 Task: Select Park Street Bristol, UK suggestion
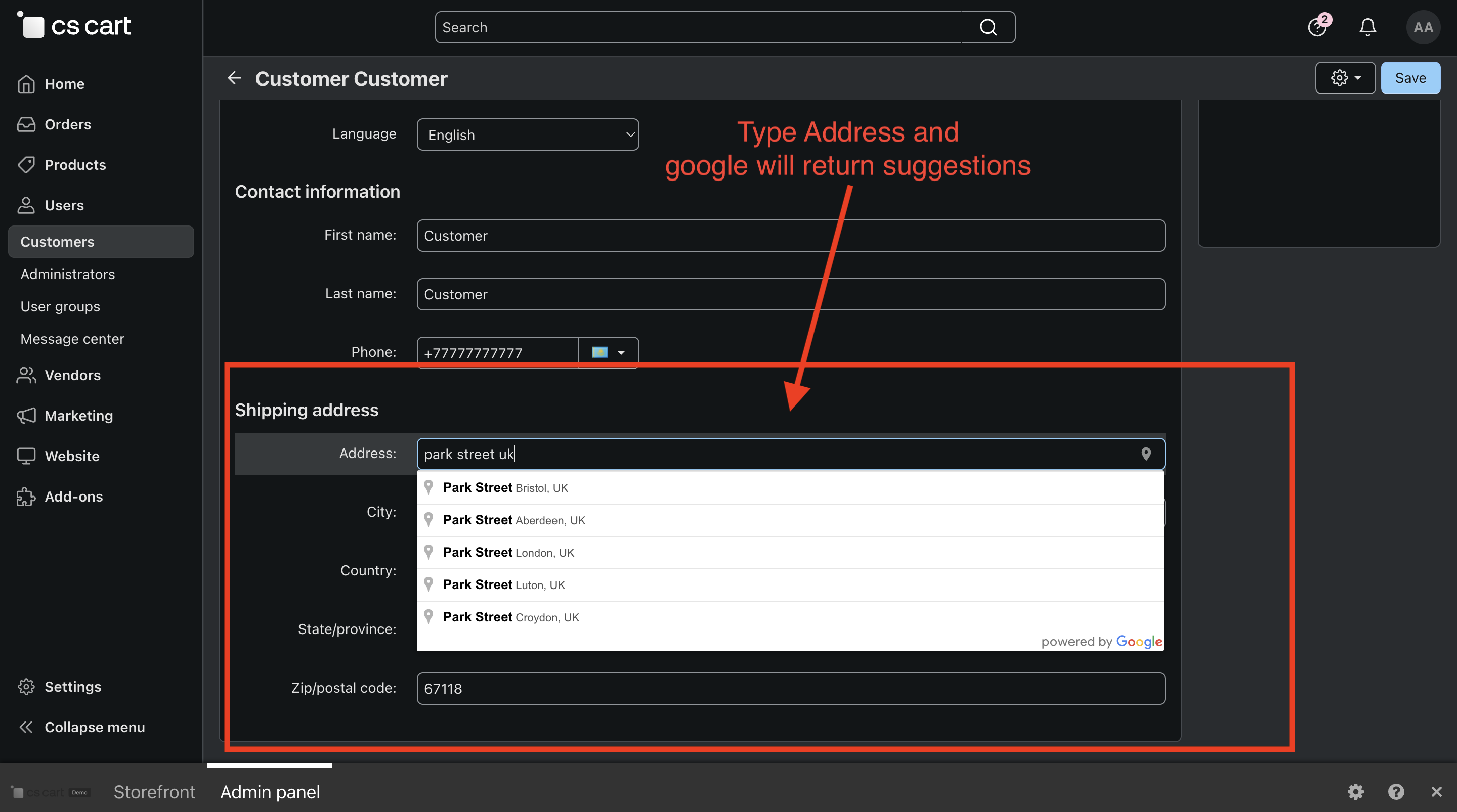pyautogui.click(x=790, y=487)
